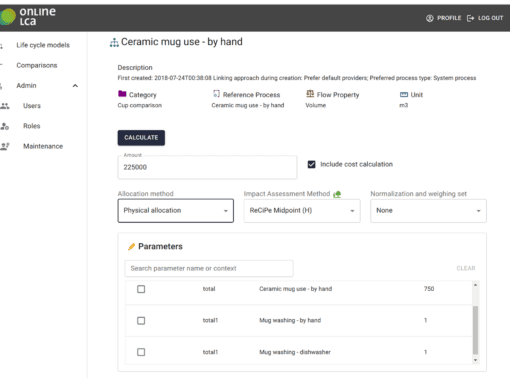Image resolution: width=510 pixels, height=382 pixels.
Task: Check the Mug washing - by hand parameter
Action: point(141,321)
